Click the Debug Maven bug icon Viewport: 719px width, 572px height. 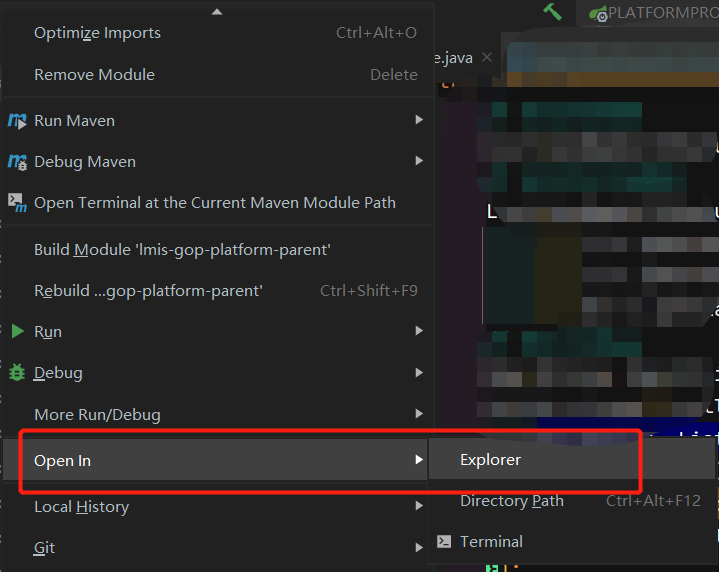point(17,162)
